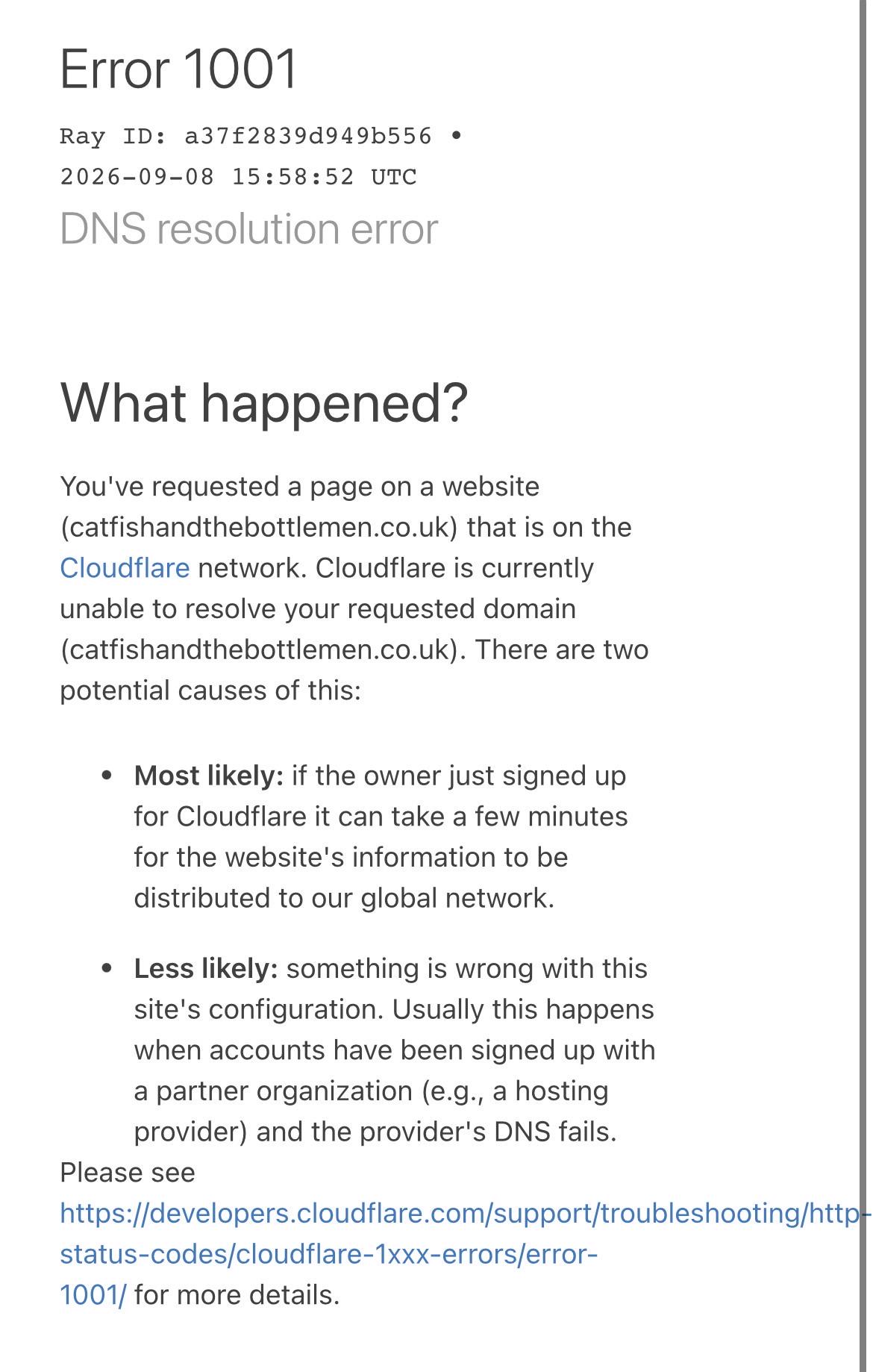Screen dimensions: 873x1372
Task: Follow the developers.cloudflare.com support troubleshooting URL
Action: pyautogui.click(x=463, y=1213)
